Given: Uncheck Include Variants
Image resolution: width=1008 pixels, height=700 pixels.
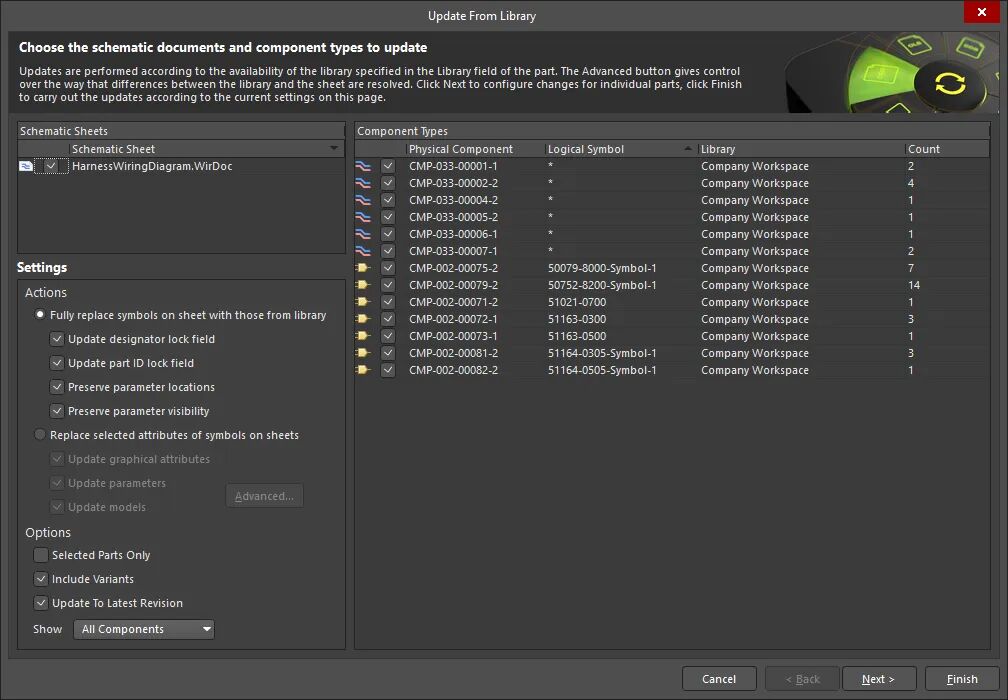Looking at the screenshot, I should tap(41, 579).
